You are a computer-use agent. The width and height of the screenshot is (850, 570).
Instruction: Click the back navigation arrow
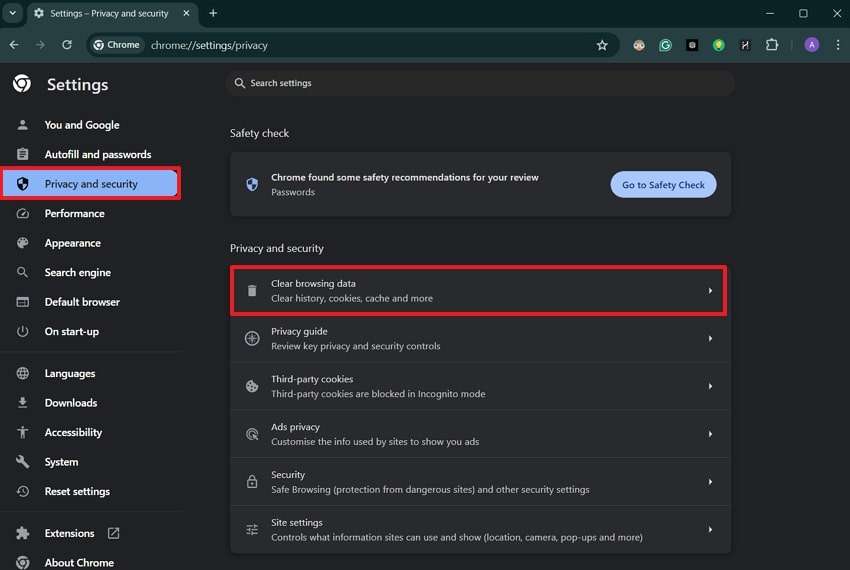coord(14,45)
